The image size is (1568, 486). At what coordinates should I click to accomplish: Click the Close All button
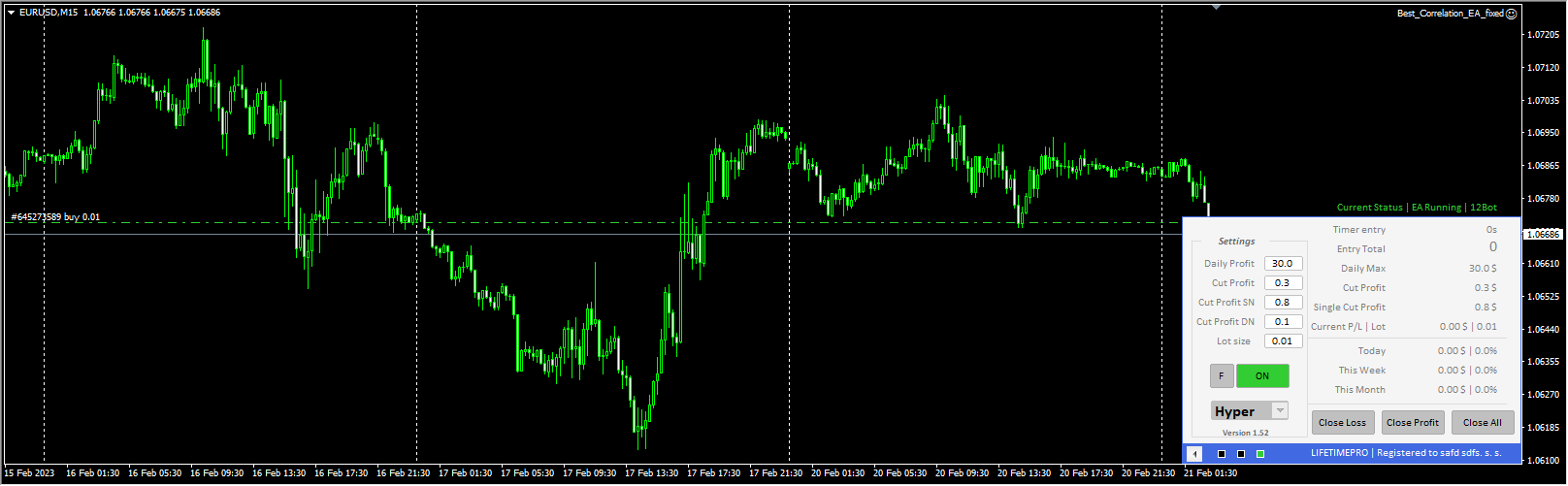tap(1483, 423)
